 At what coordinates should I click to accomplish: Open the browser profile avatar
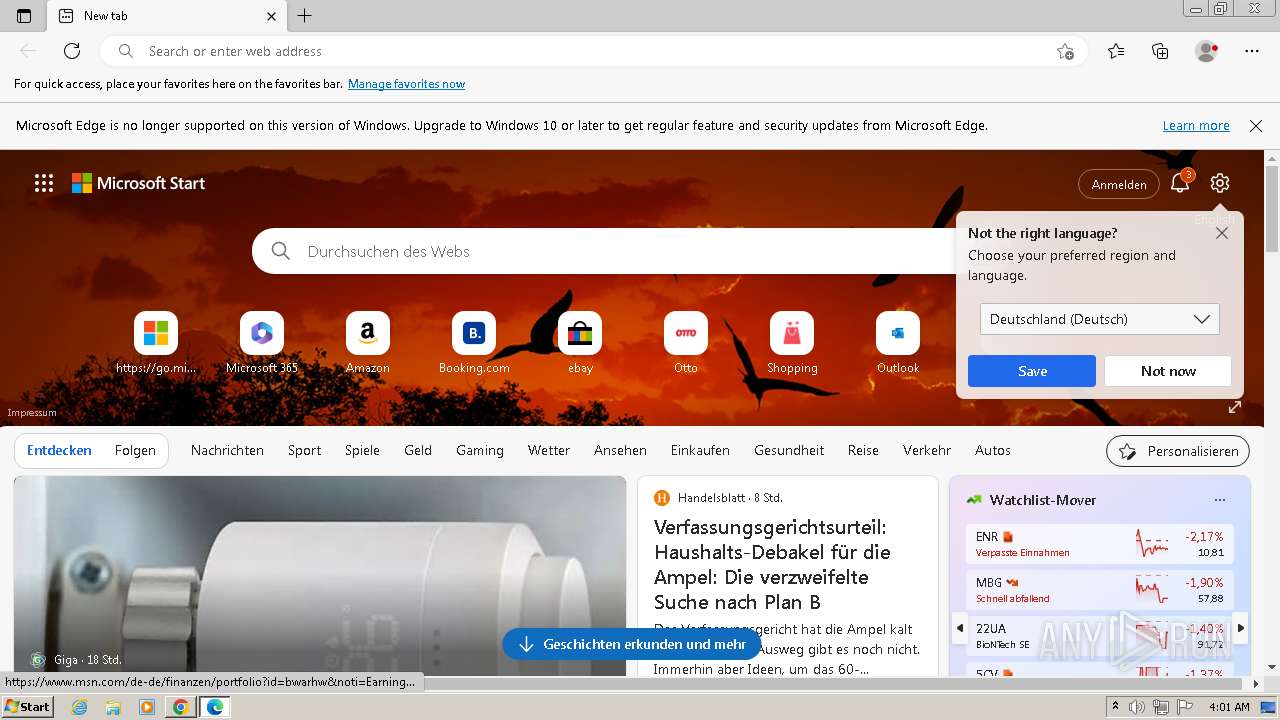pos(1207,51)
